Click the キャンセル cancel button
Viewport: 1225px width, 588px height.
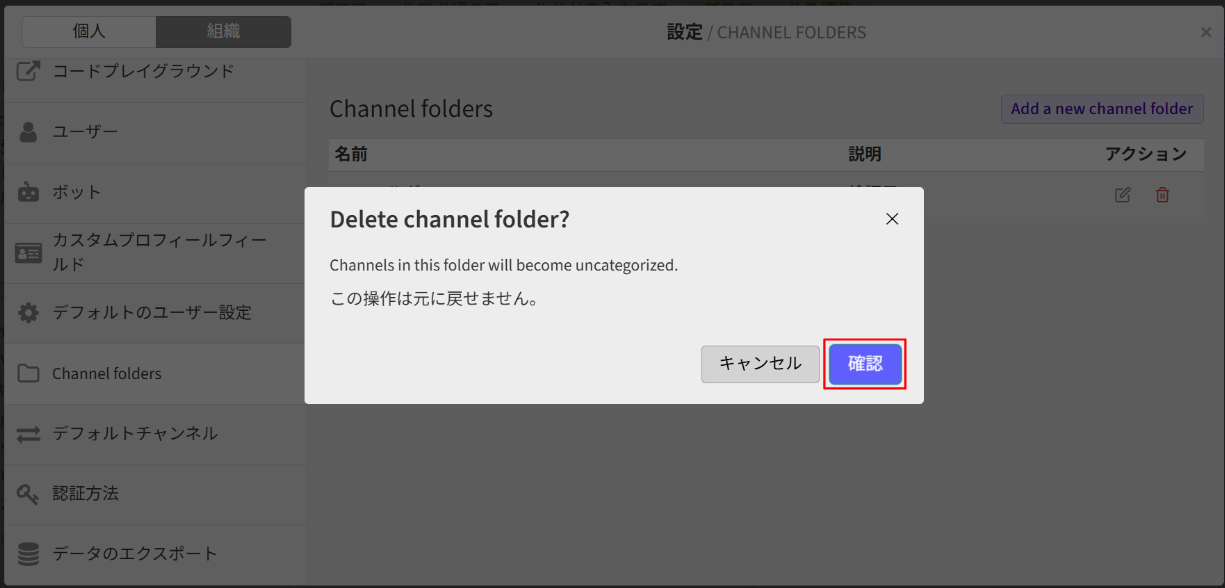pyautogui.click(x=760, y=364)
